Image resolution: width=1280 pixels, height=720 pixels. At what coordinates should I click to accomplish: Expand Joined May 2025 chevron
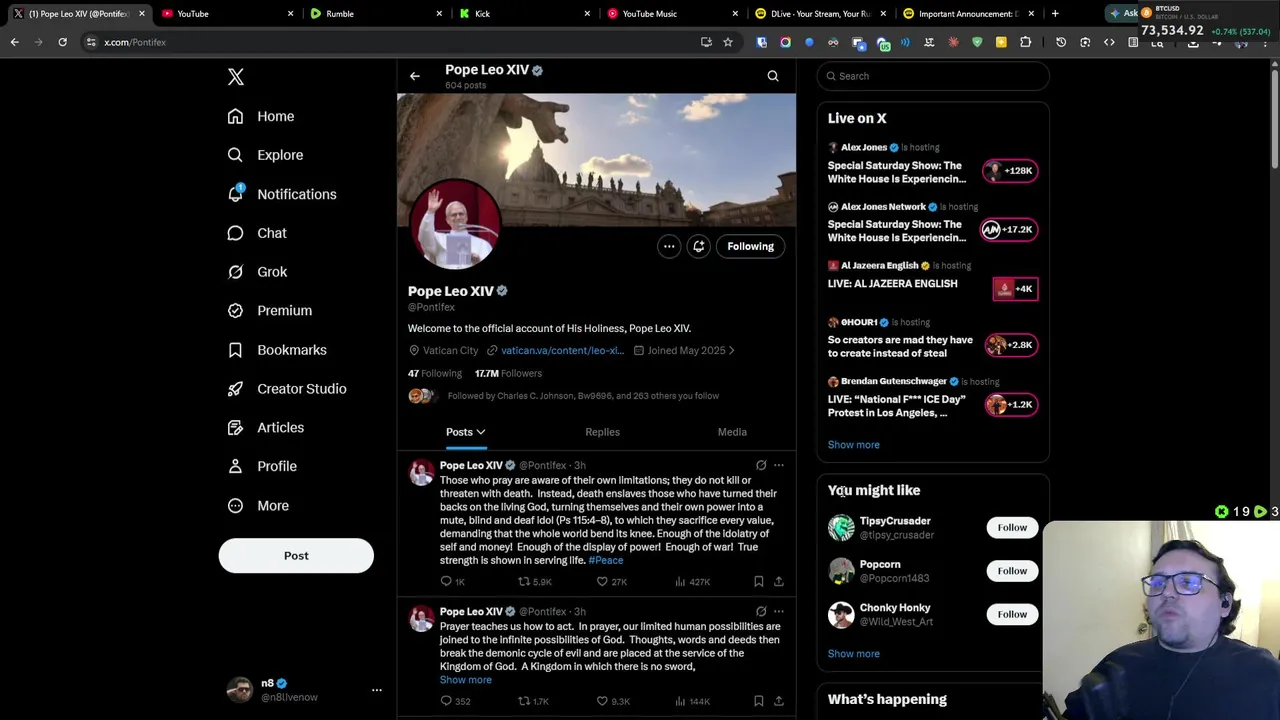(731, 351)
